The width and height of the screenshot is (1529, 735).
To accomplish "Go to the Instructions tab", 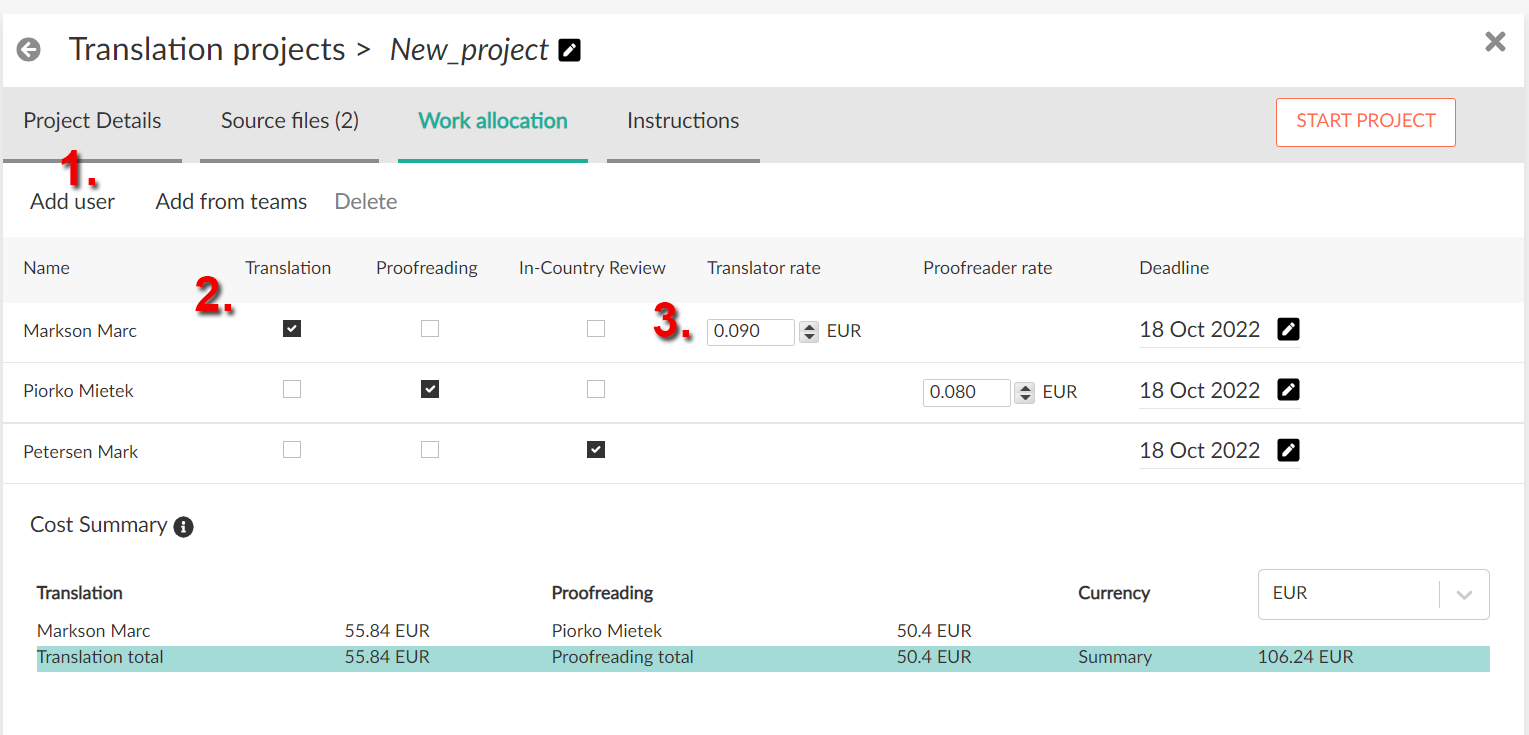I will coord(683,121).
